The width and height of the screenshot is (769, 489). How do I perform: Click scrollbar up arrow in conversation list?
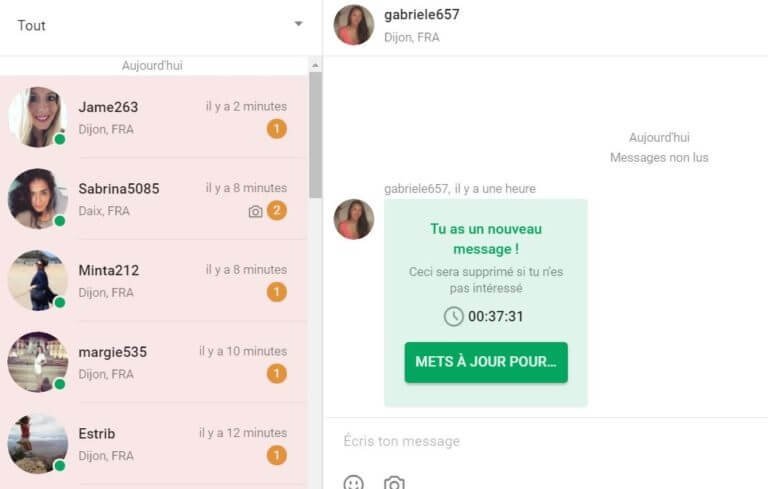point(315,65)
